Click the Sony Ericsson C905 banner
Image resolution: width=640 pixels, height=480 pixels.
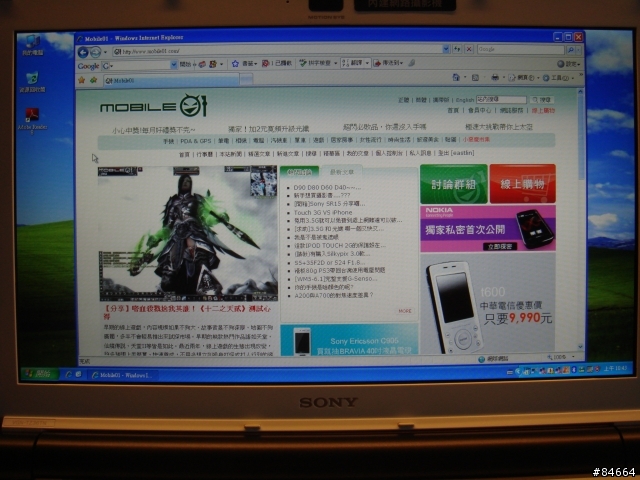349,340
